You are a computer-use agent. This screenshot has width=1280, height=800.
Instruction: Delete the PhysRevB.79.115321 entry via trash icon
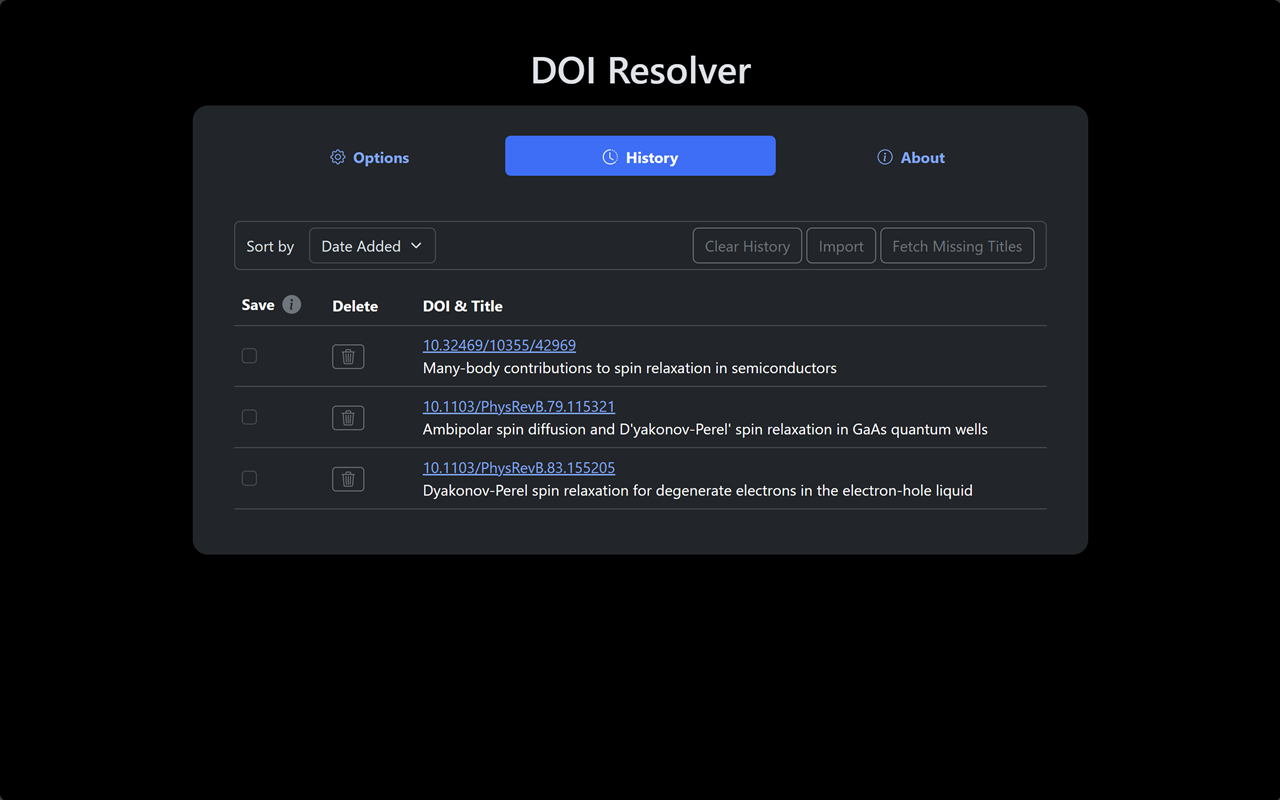tap(348, 417)
